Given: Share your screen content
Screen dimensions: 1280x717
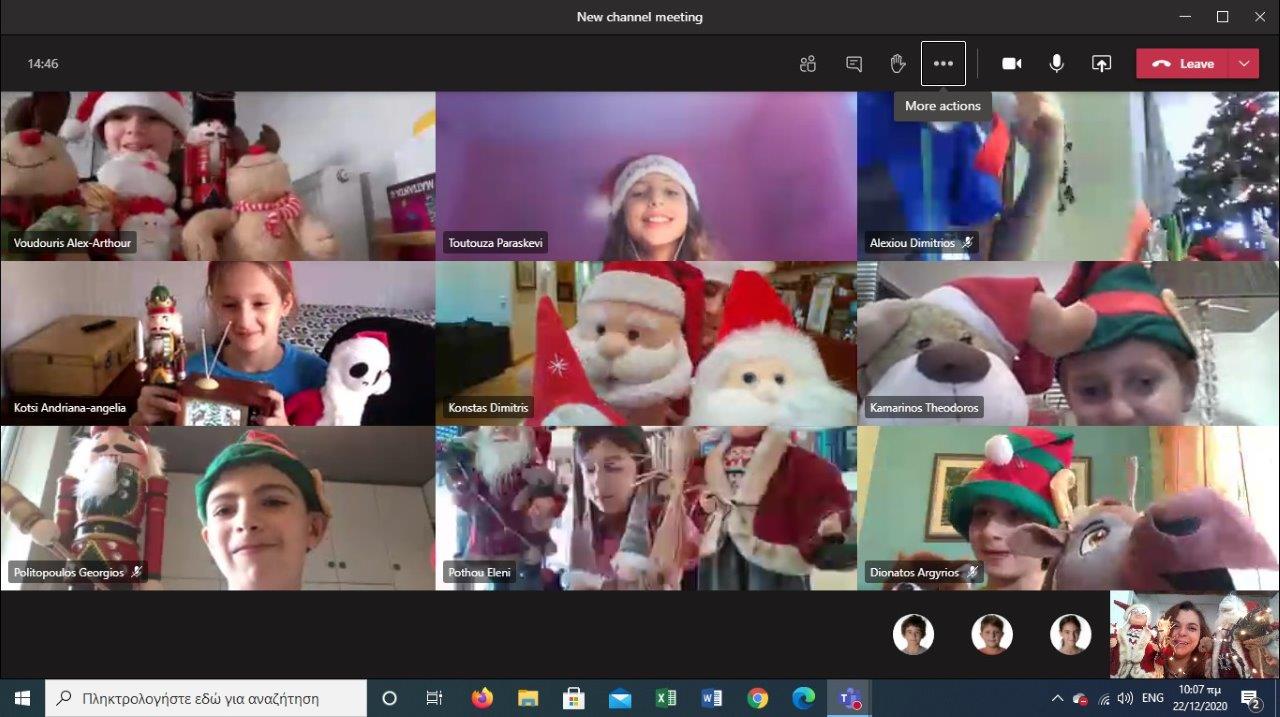Looking at the screenshot, I should click(x=1101, y=64).
